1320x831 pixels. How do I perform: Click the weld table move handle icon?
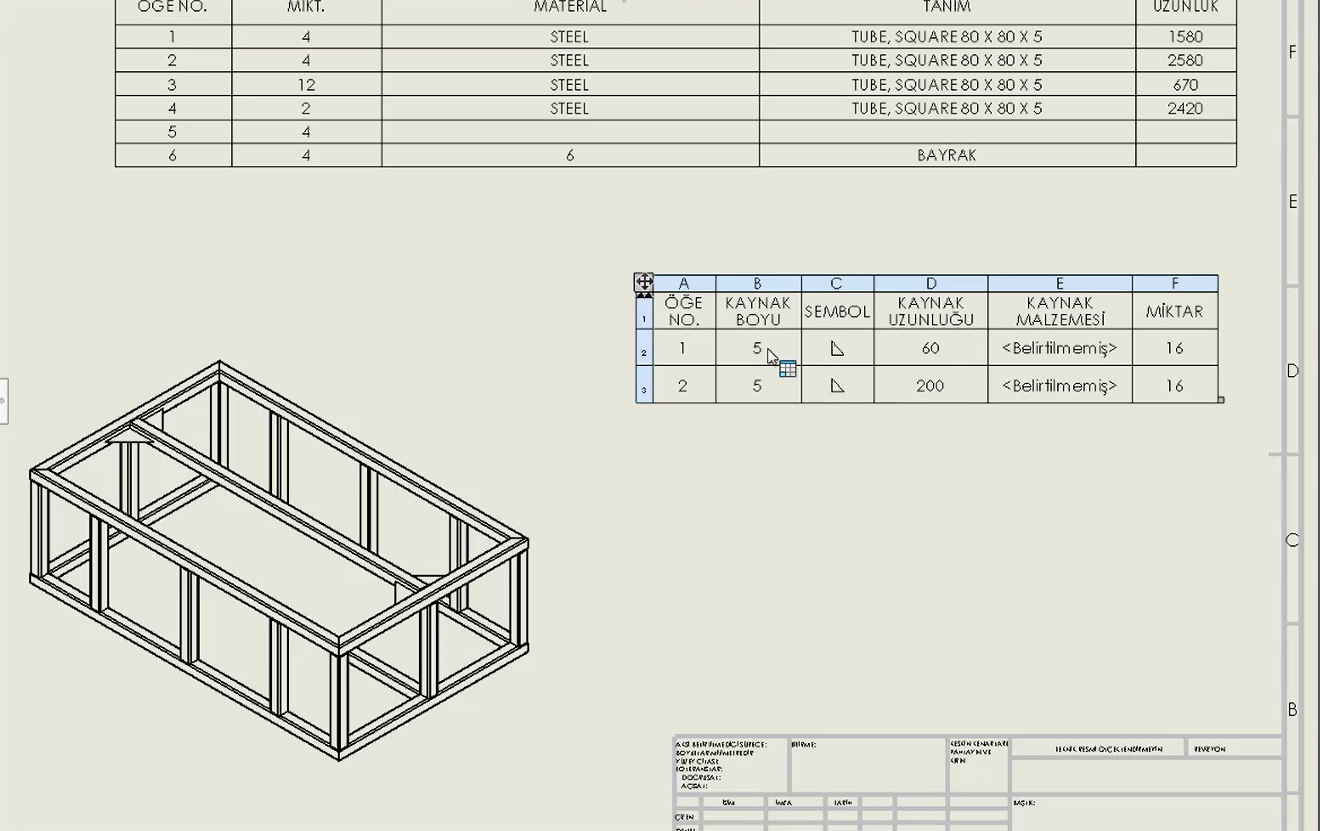pyautogui.click(x=644, y=282)
